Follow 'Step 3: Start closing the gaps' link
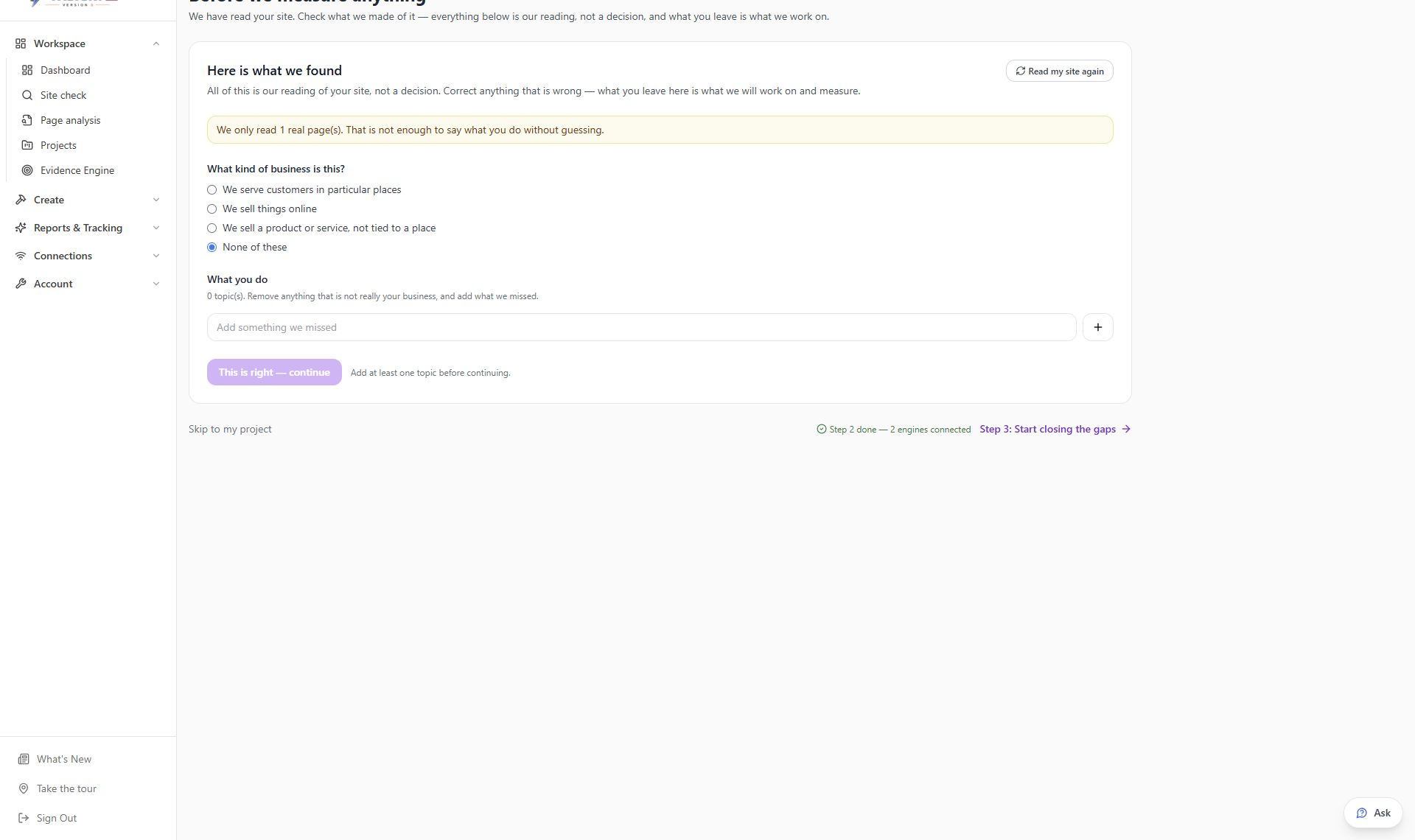This screenshot has height=840, width=1415. pos(1055,429)
